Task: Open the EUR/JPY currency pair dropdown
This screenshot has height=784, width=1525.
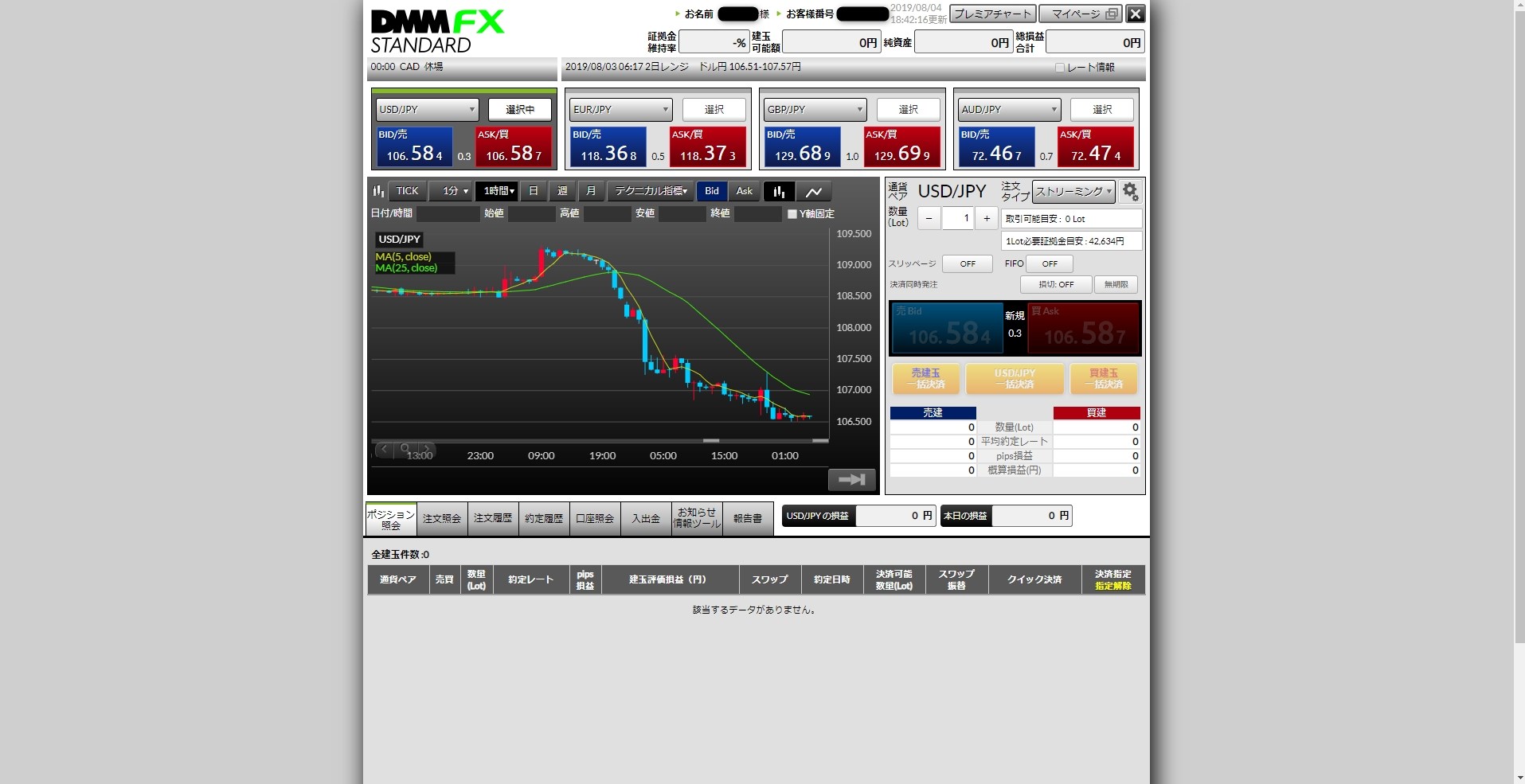Action: pos(620,110)
